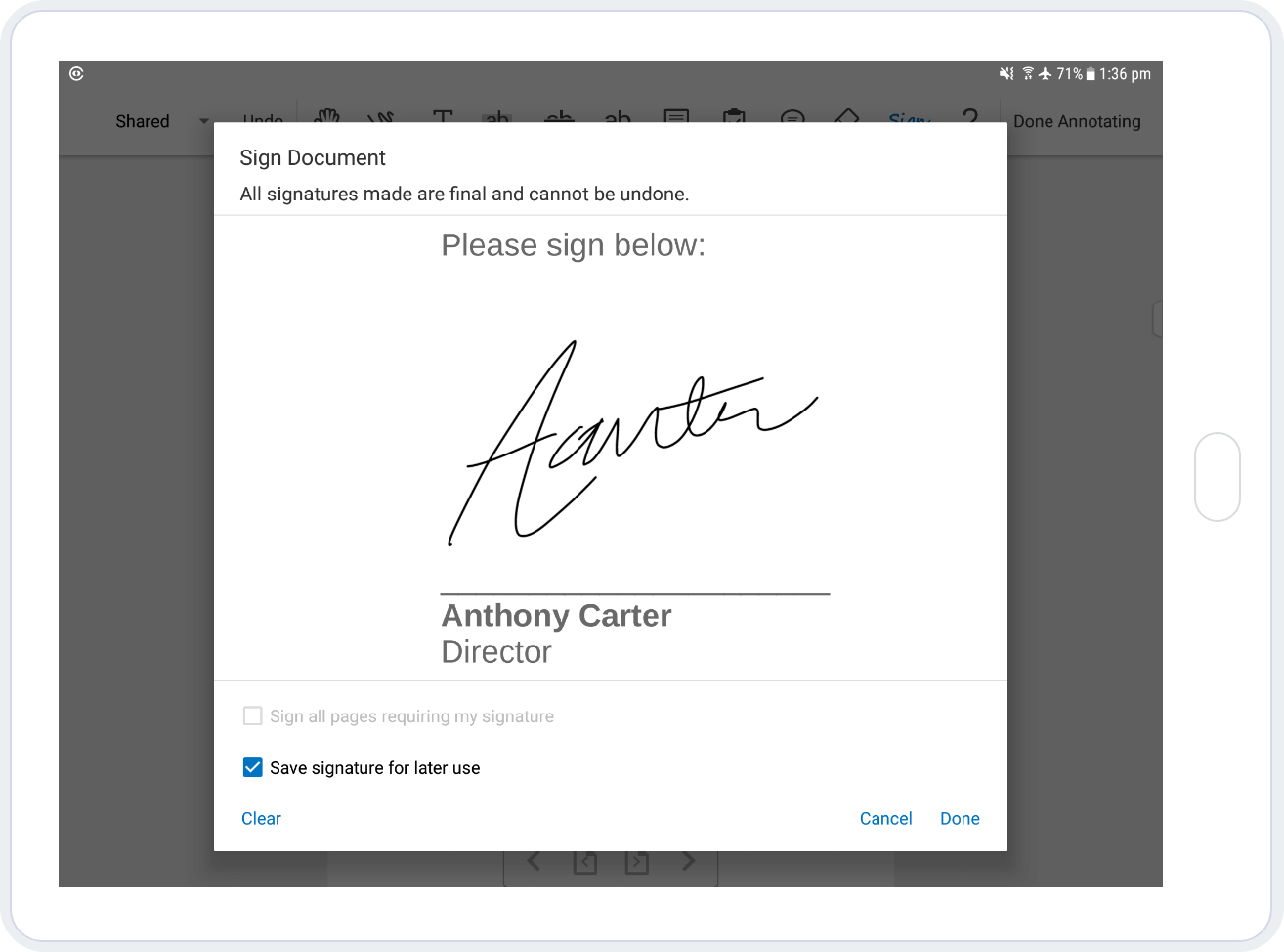Select the sticky note tool
The height and width of the screenshot is (952, 1284).
click(675, 117)
